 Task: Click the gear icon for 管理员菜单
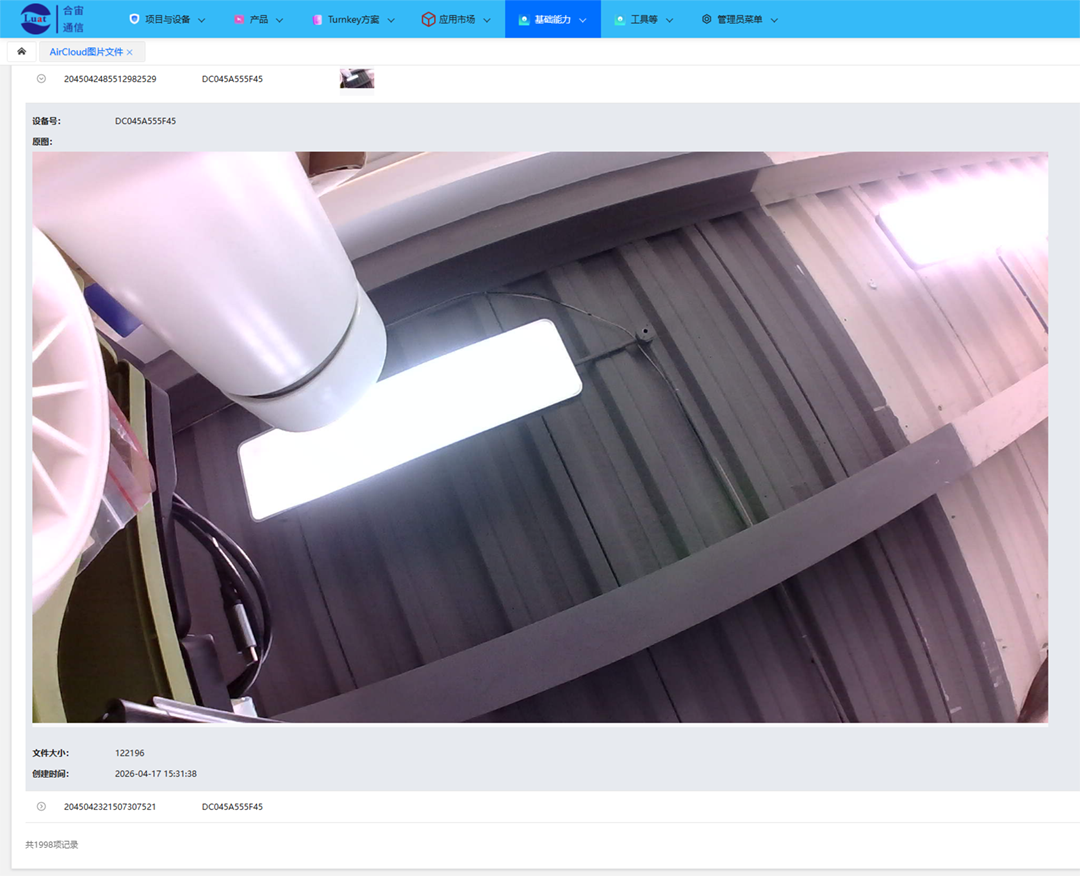point(706,19)
